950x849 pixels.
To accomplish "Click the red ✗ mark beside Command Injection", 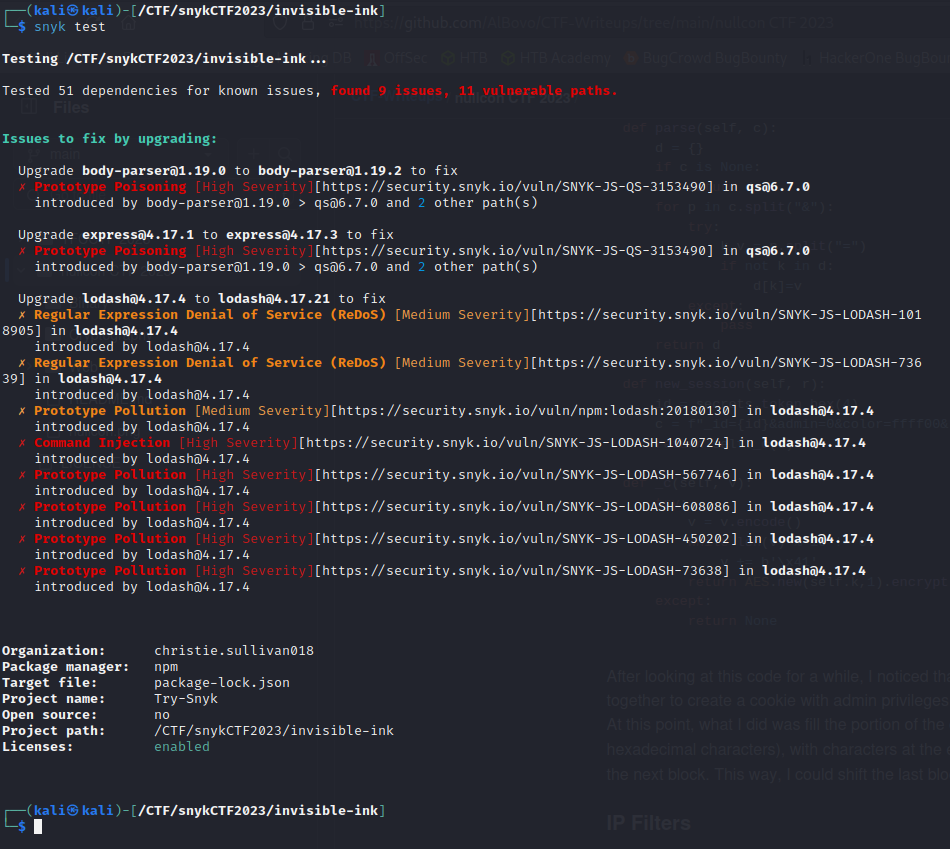I will tap(22, 443).
